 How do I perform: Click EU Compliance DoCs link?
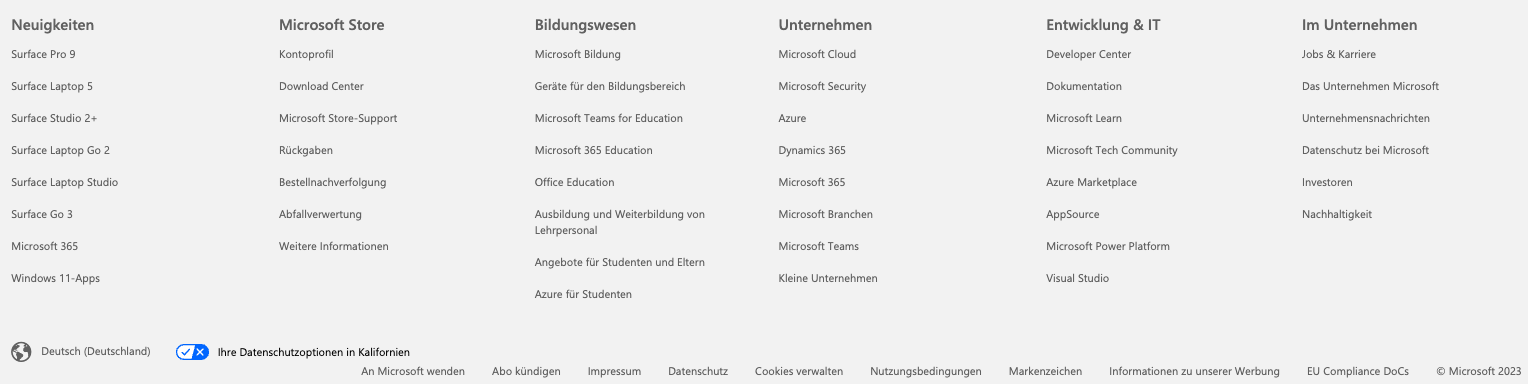click(x=1358, y=371)
